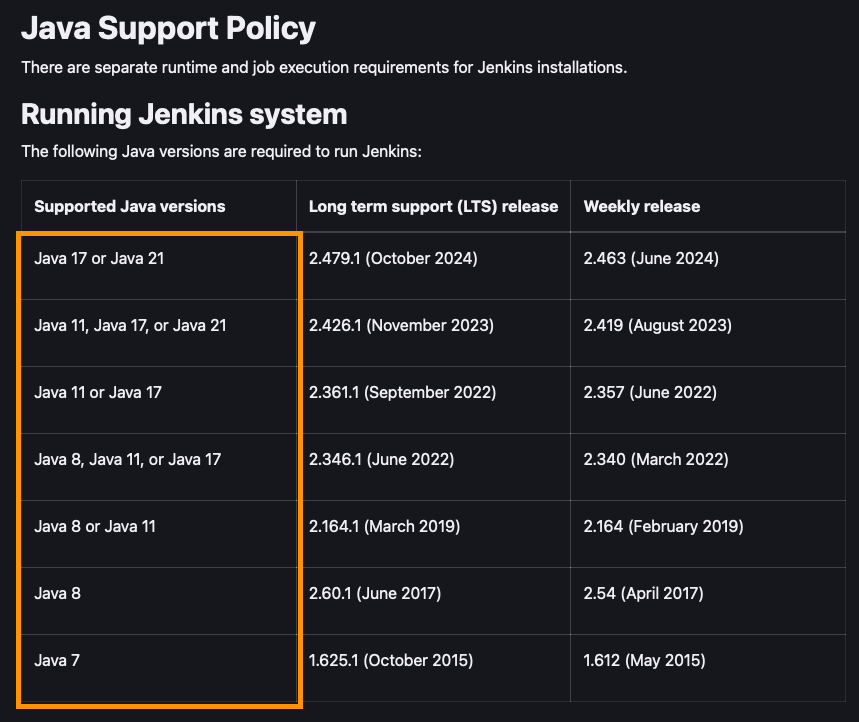The width and height of the screenshot is (859, 722).
Task: Select the Java 11 or Java 17 cell
Action: point(98,392)
